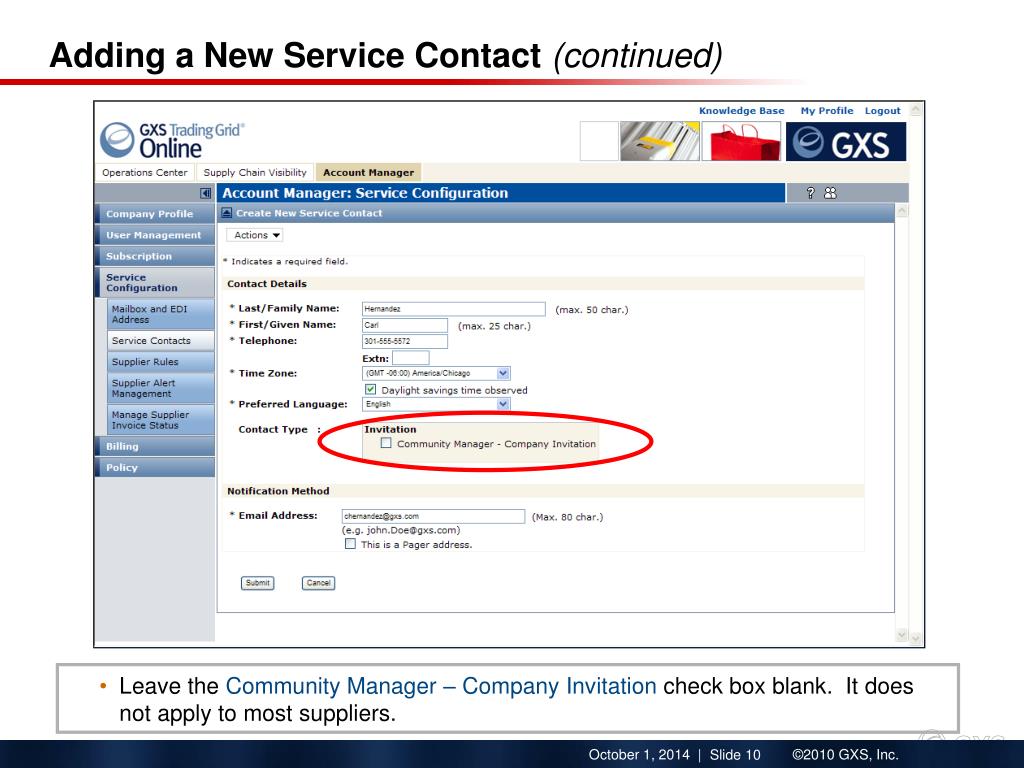Open Subscription sidebar menu
The image size is (1024, 768).
(x=155, y=256)
